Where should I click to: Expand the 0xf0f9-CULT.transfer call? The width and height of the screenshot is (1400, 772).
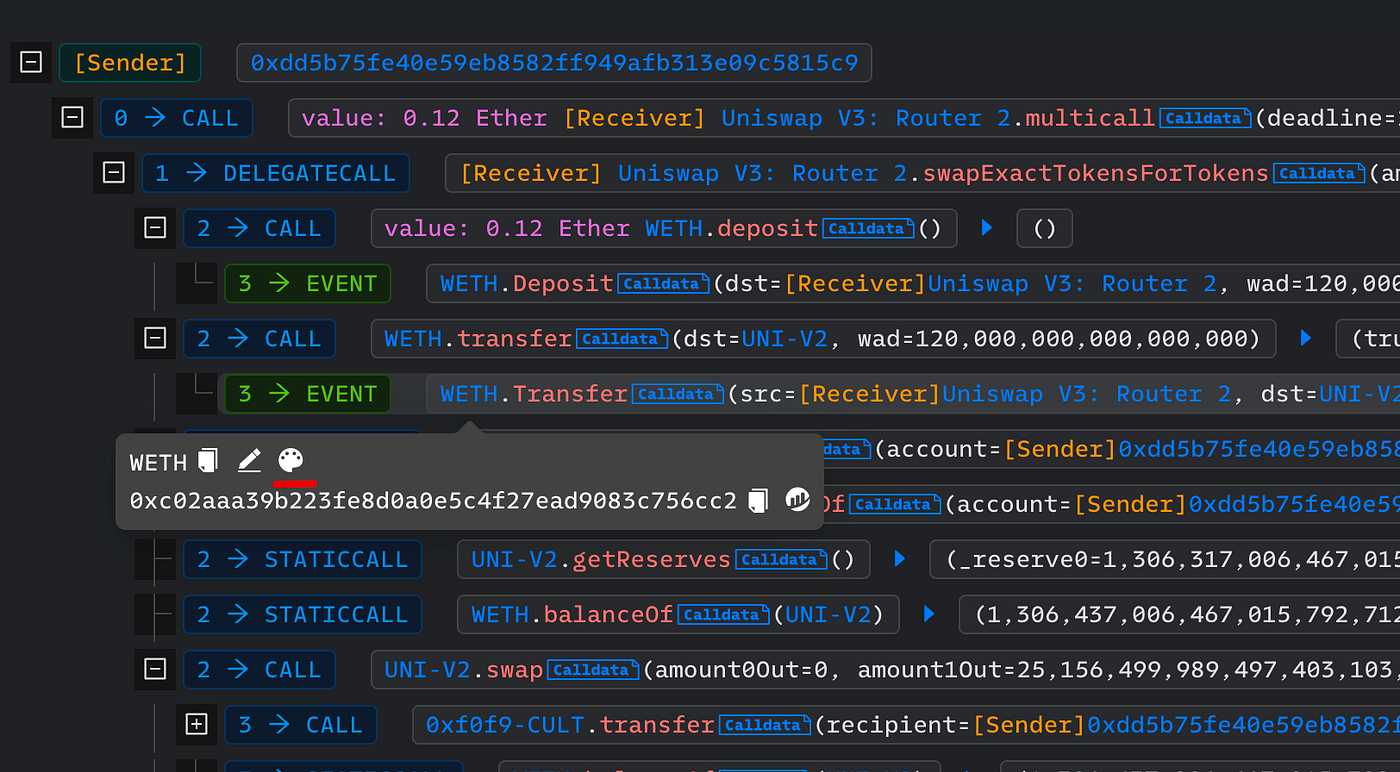click(196, 724)
